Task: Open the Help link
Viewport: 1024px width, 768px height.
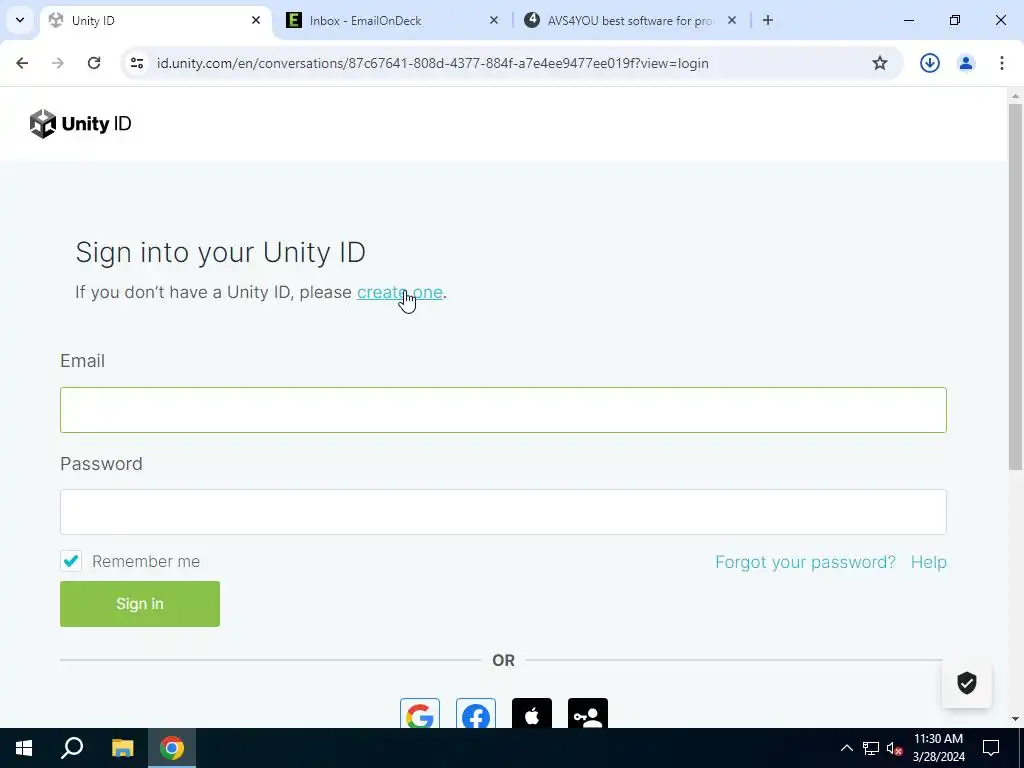Action: [929, 562]
